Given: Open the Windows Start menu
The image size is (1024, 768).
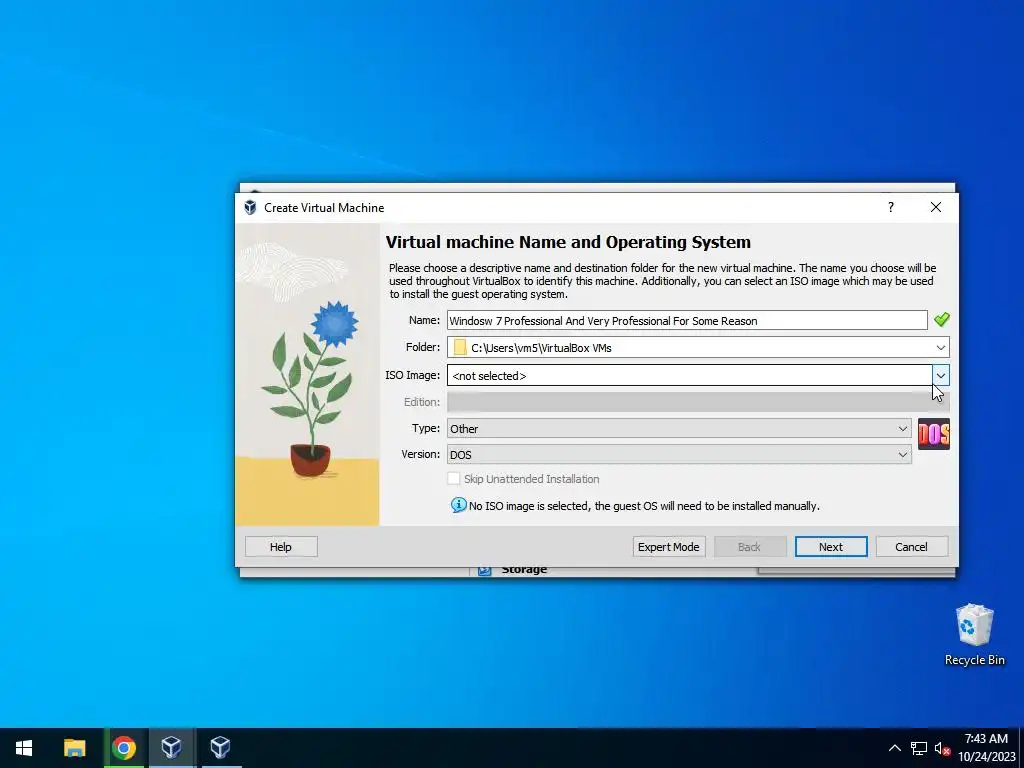Looking at the screenshot, I should tap(24, 748).
